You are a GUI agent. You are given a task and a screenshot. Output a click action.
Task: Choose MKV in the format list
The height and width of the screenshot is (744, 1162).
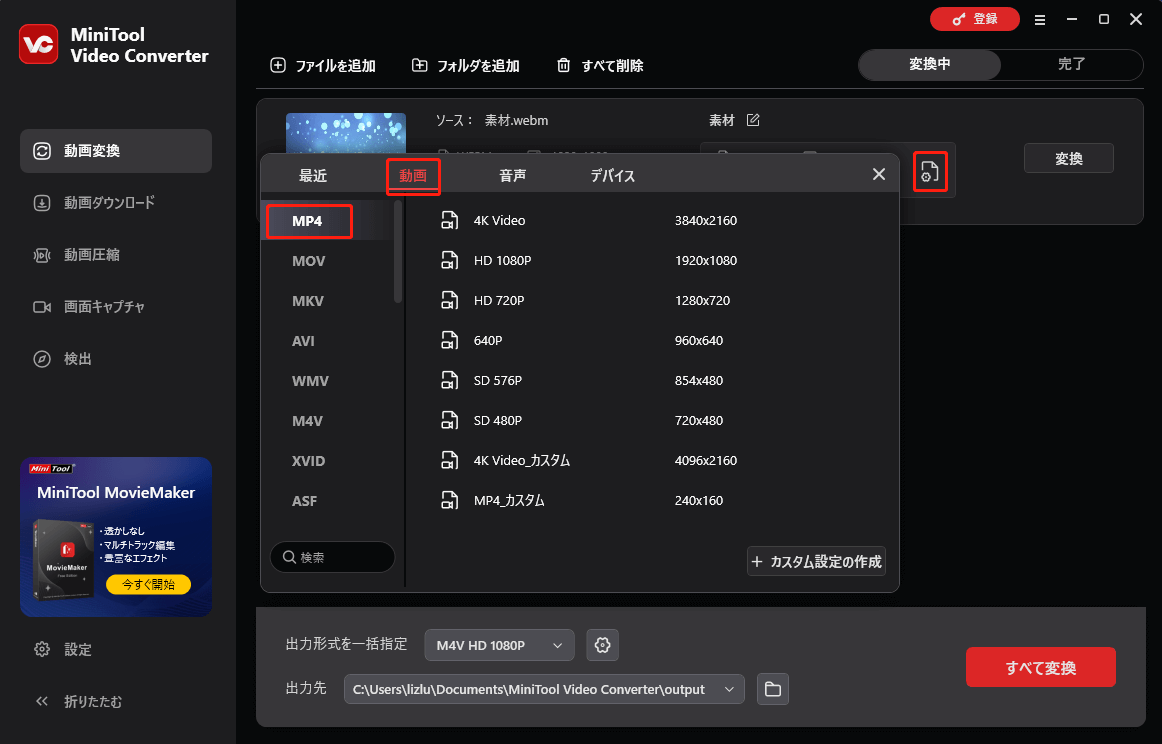308,301
